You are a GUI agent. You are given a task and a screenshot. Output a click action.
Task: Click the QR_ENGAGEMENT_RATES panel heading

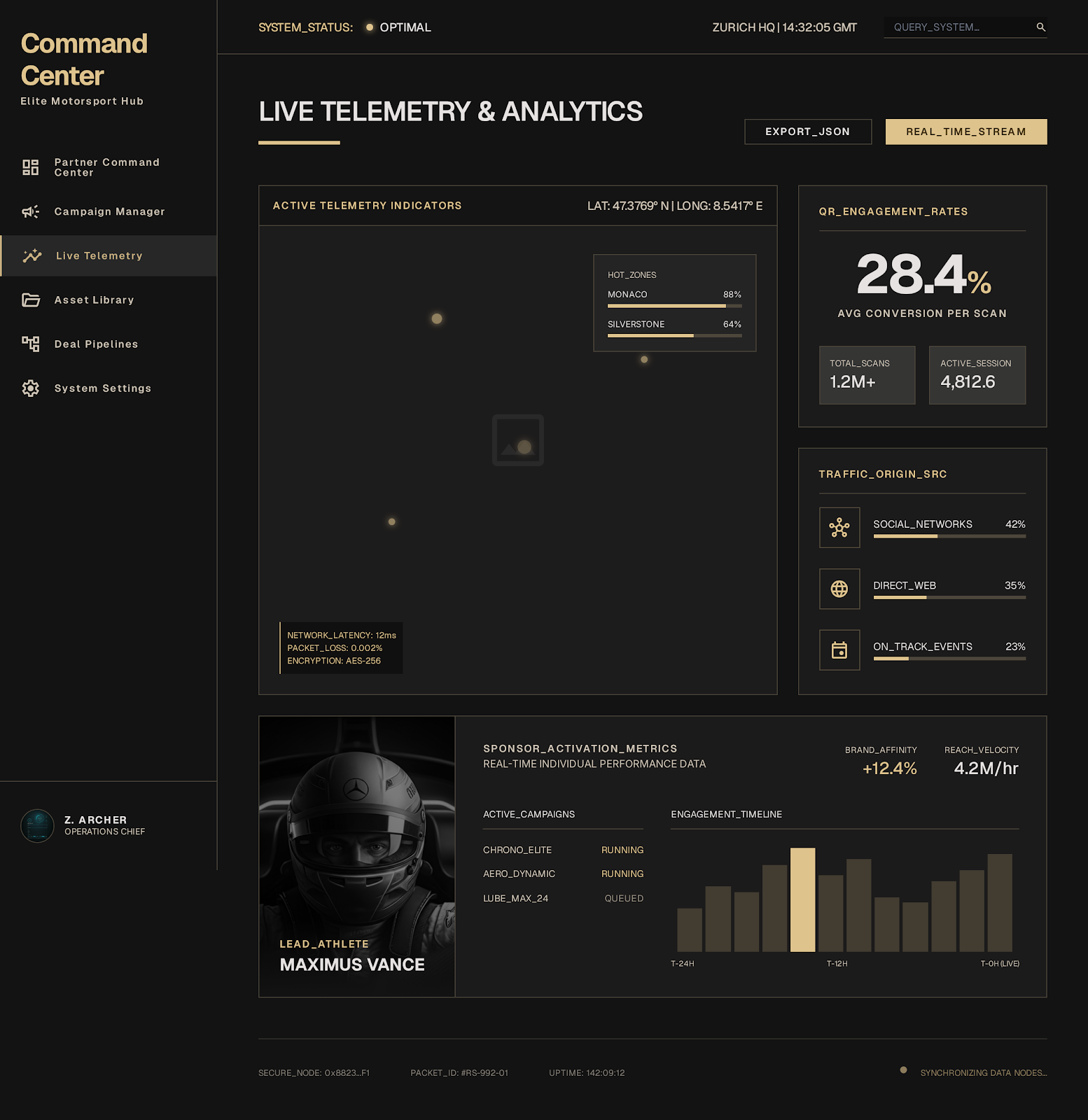click(x=893, y=211)
